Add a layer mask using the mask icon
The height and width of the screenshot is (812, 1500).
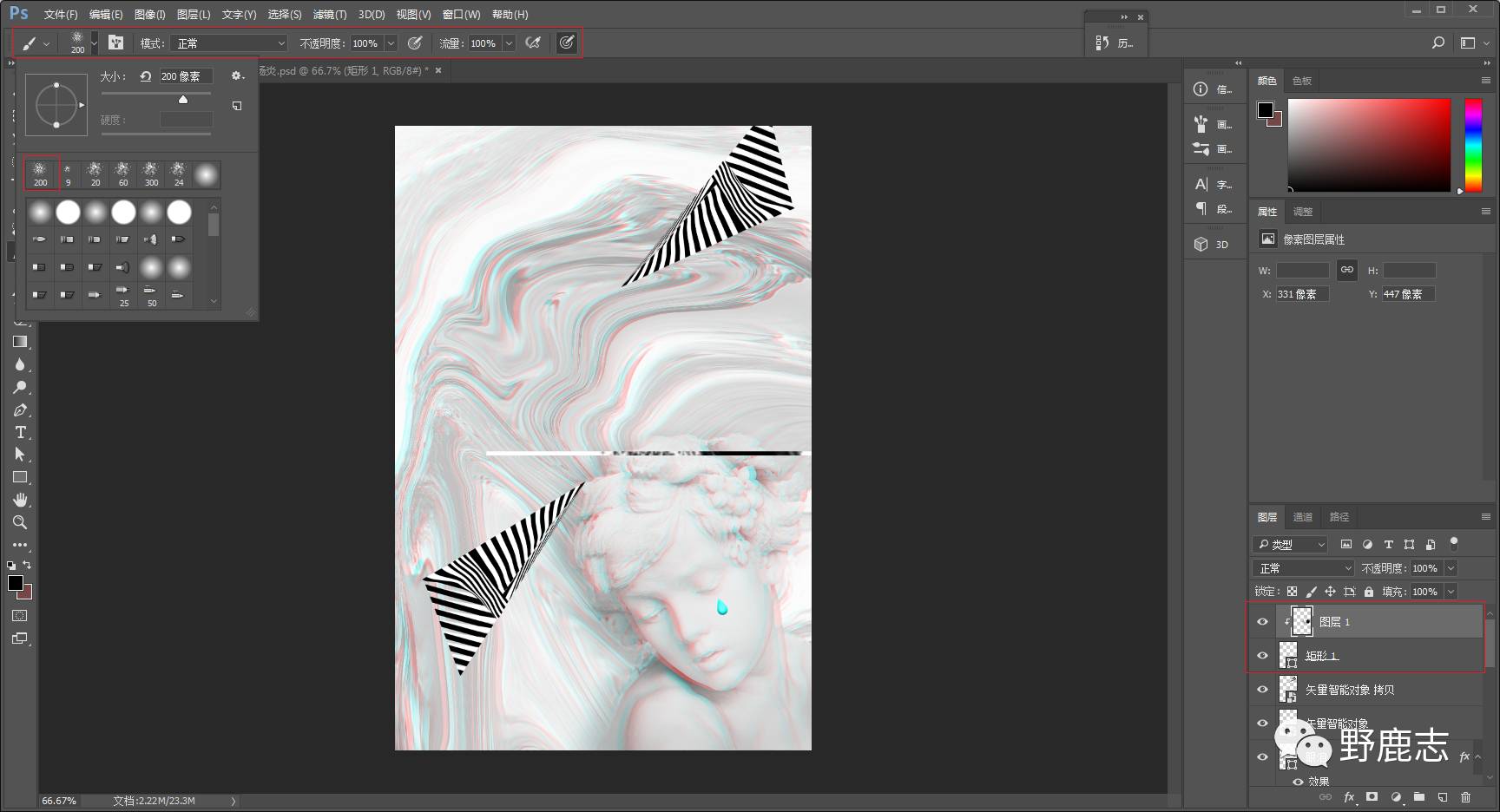coord(1372,797)
